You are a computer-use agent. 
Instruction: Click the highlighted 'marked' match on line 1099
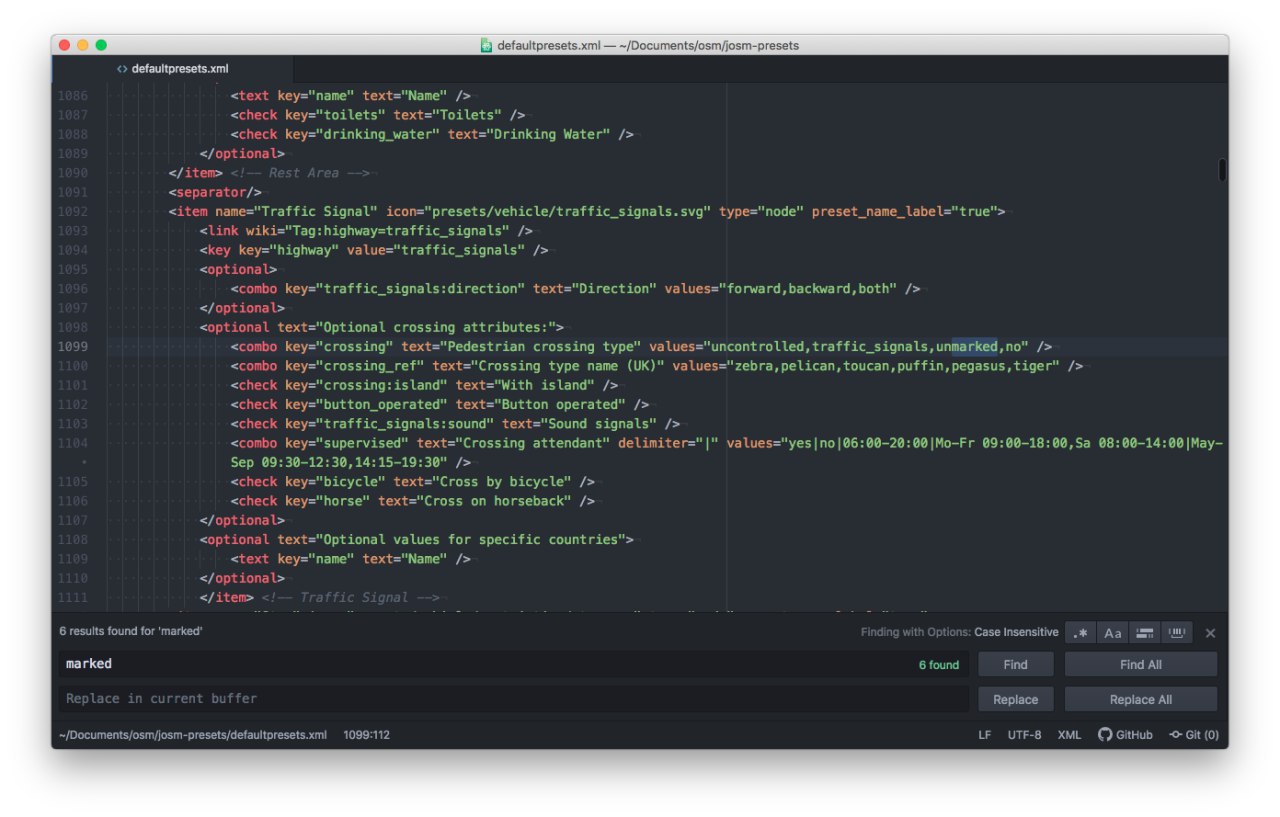974,347
